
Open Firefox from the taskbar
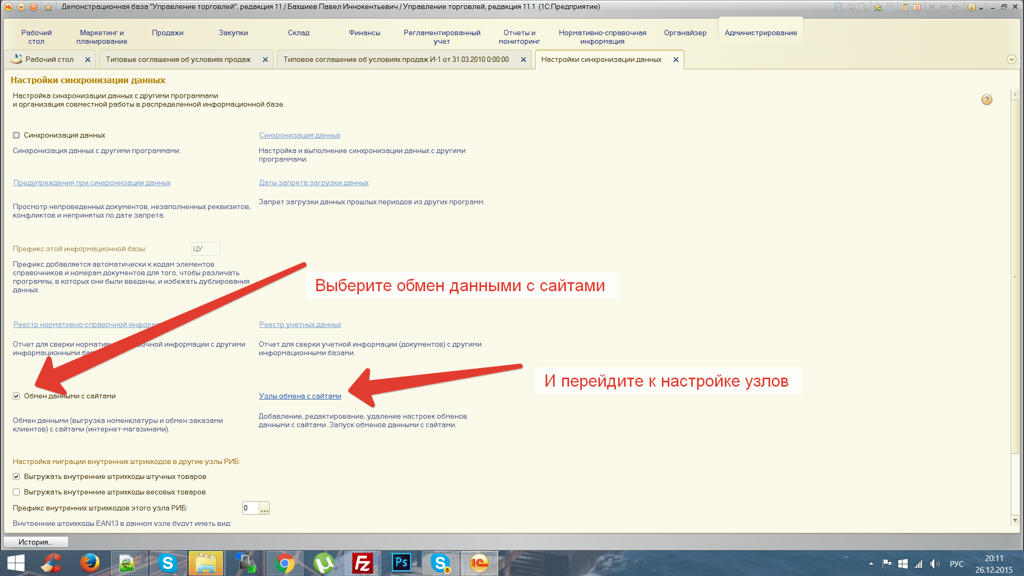pos(89,564)
